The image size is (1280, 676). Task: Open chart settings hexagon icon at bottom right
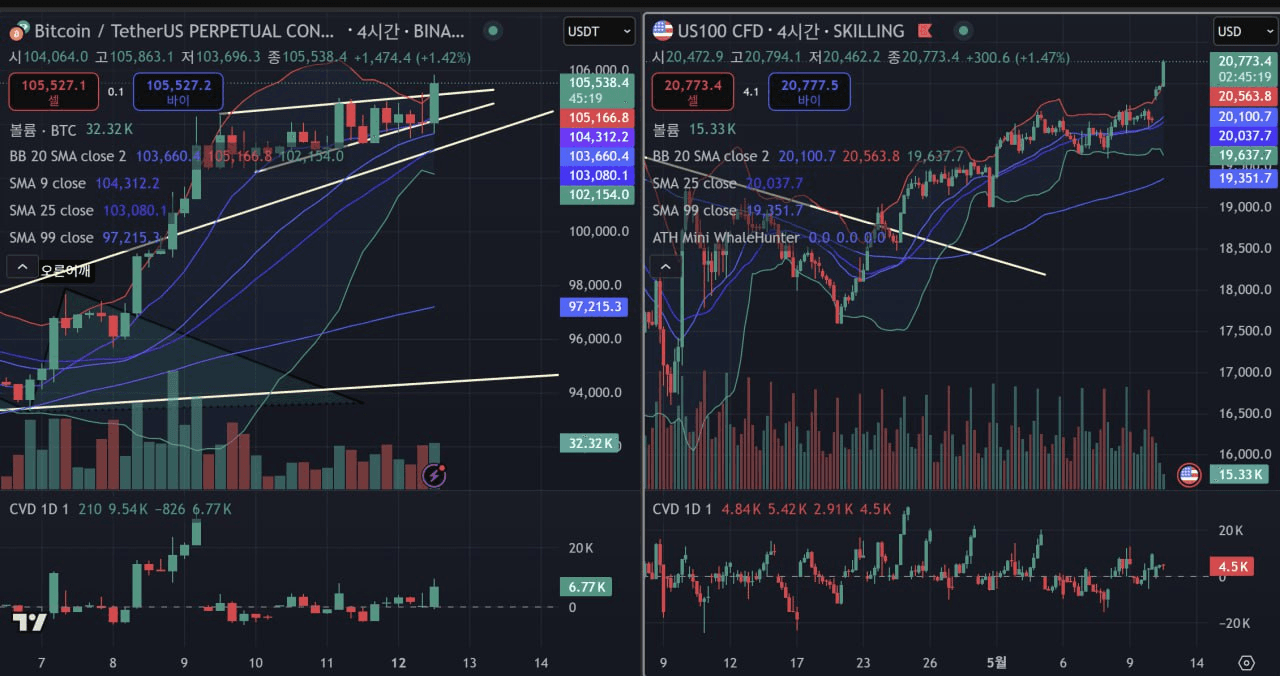click(x=1246, y=662)
